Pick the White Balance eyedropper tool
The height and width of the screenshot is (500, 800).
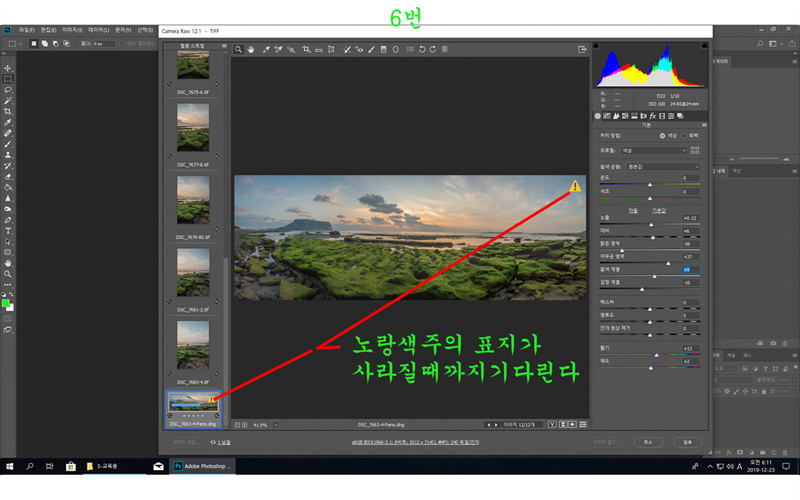(266, 49)
